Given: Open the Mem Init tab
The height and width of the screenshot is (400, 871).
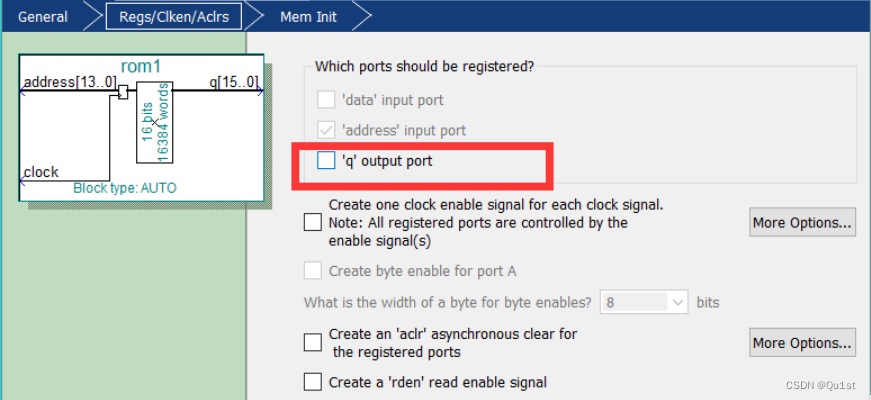Looking at the screenshot, I should point(307,16).
